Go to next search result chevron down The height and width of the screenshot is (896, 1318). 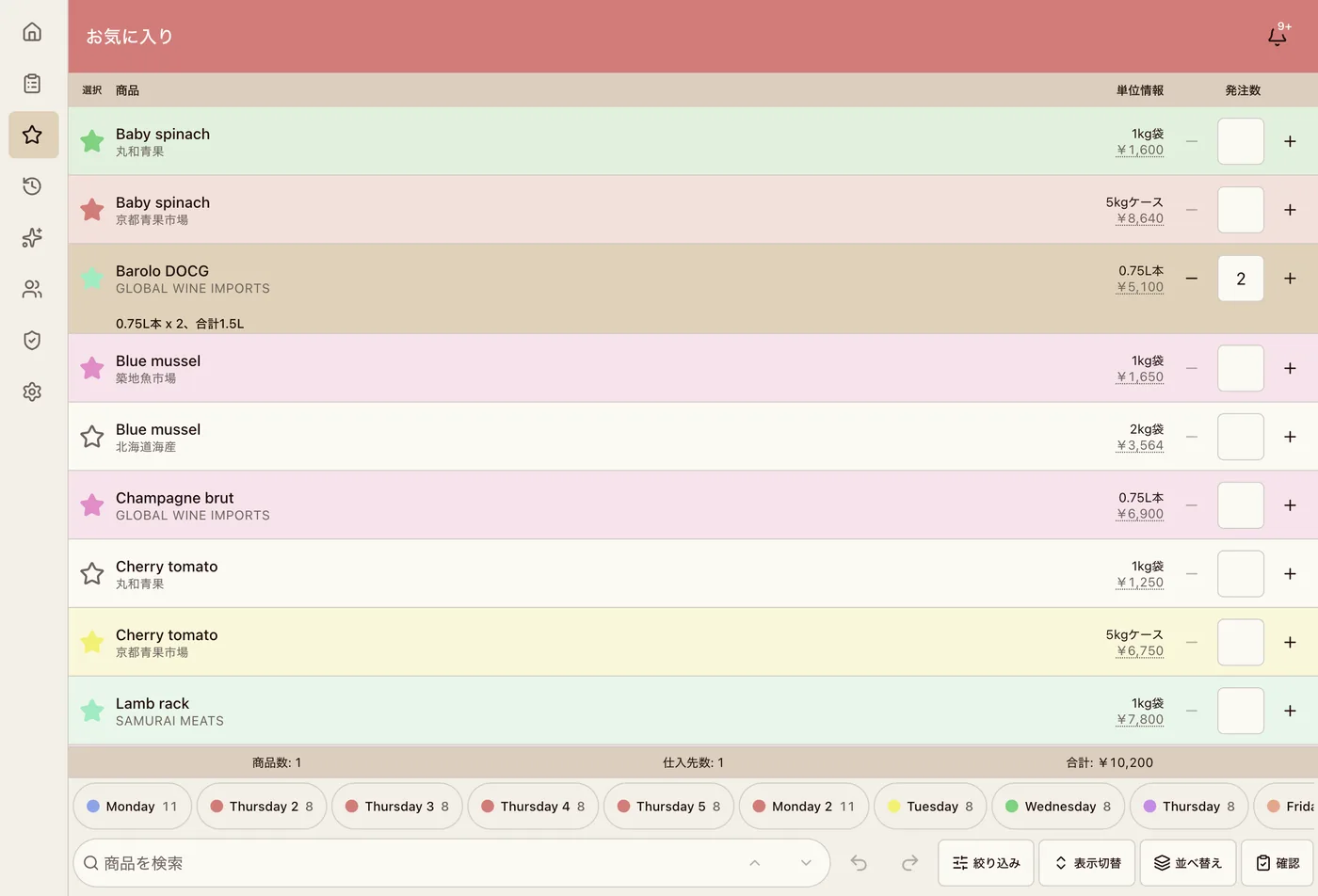(806, 863)
